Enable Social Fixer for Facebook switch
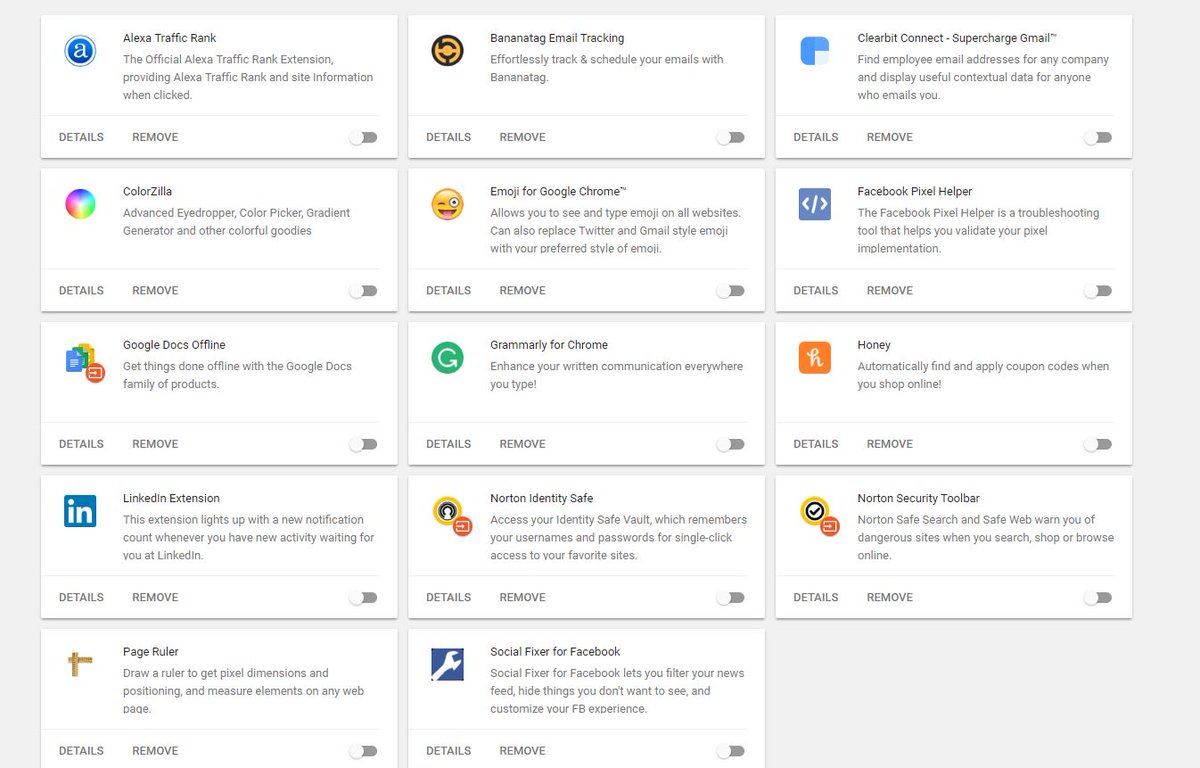The height and width of the screenshot is (768, 1200). [730, 751]
